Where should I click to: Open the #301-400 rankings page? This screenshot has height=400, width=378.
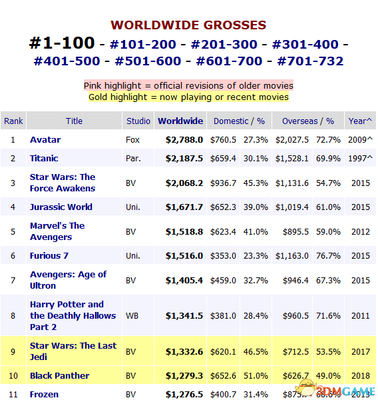[305, 44]
